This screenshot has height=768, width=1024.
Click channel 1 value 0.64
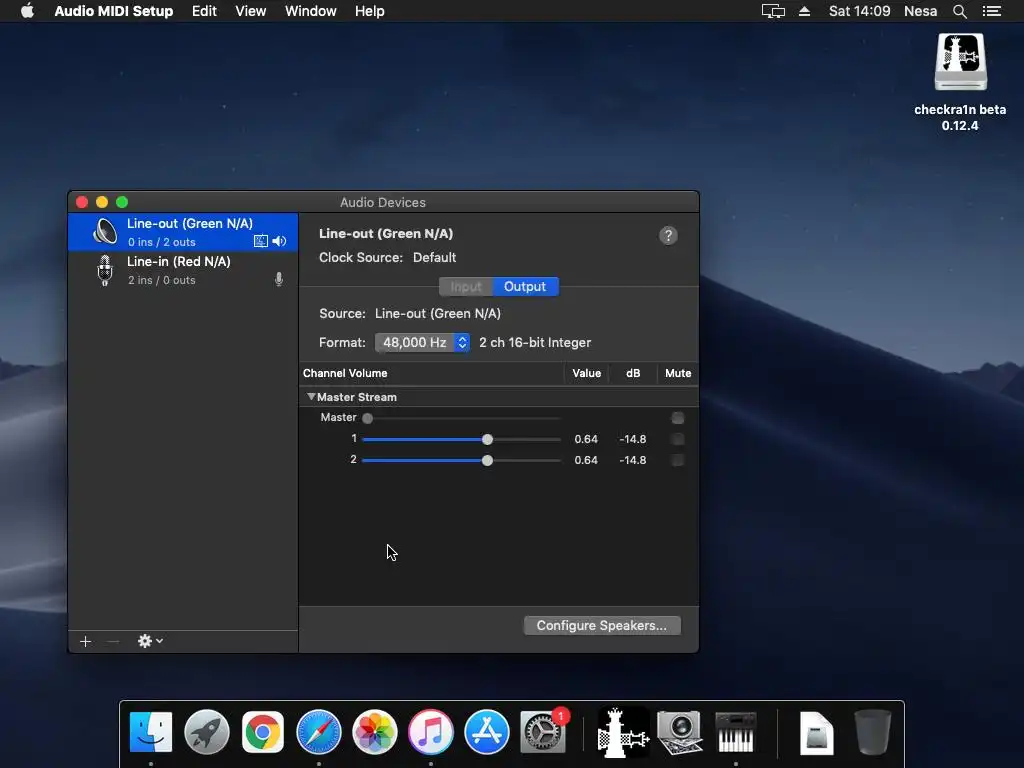[586, 439]
